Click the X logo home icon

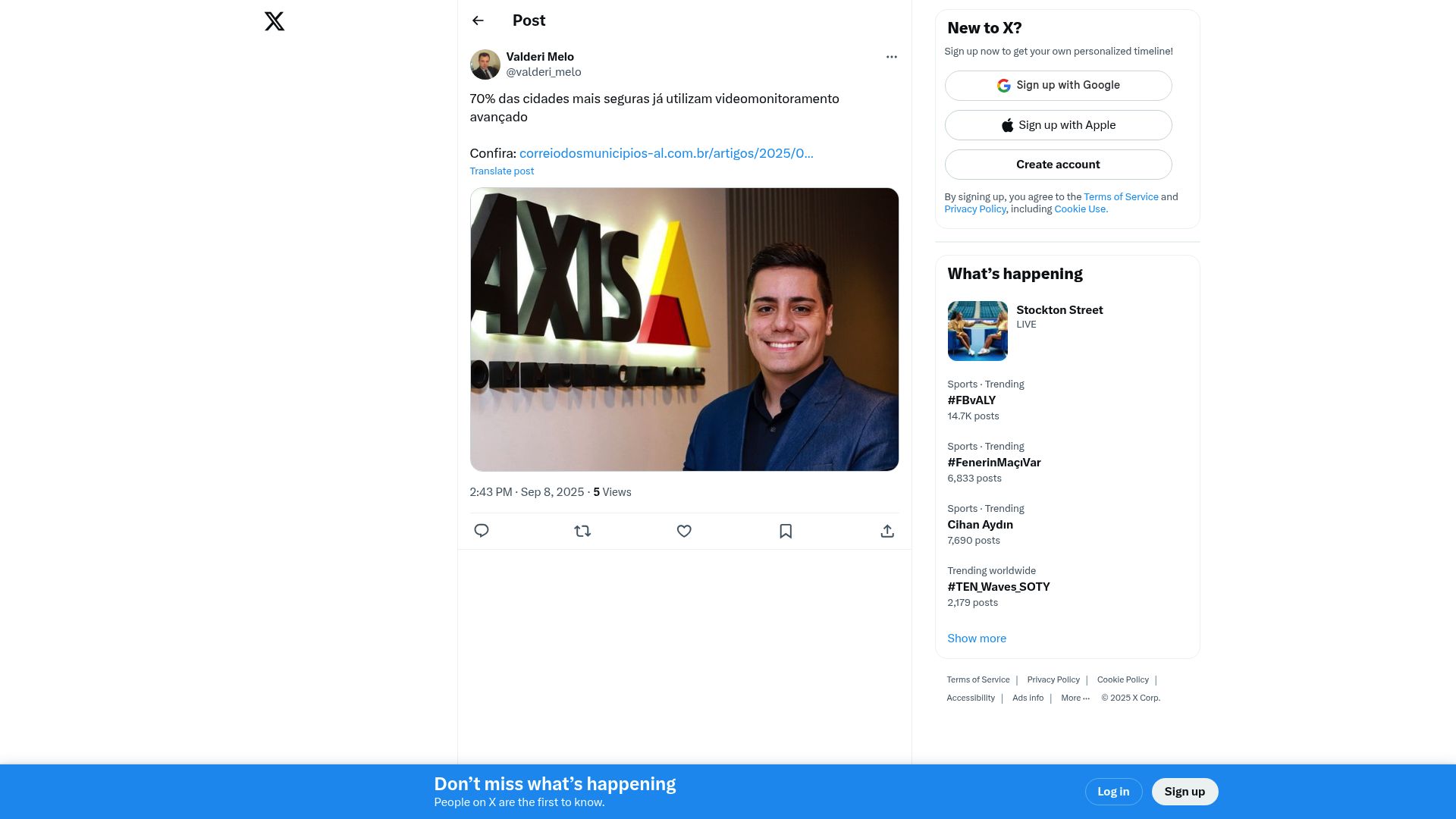point(275,21)
